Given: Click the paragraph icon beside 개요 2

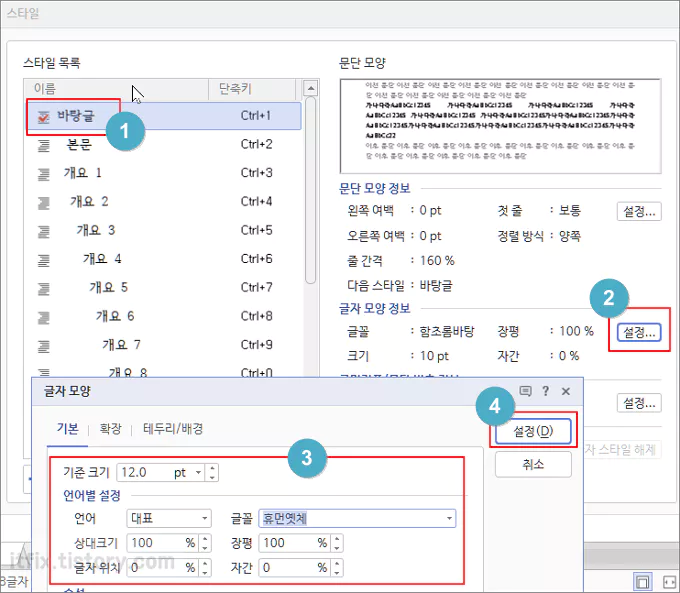Looking at the screenshot, I should 44,203.
